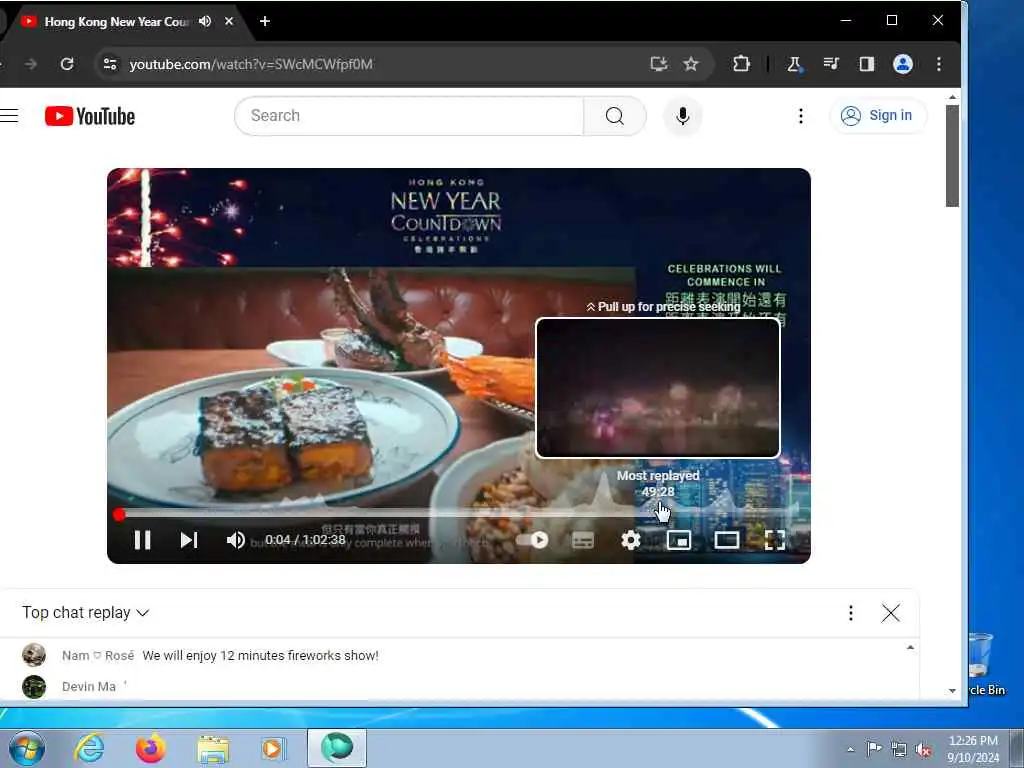Click Nam Rosé chat author name
The image size is (1024, 768).
[98, 655]
